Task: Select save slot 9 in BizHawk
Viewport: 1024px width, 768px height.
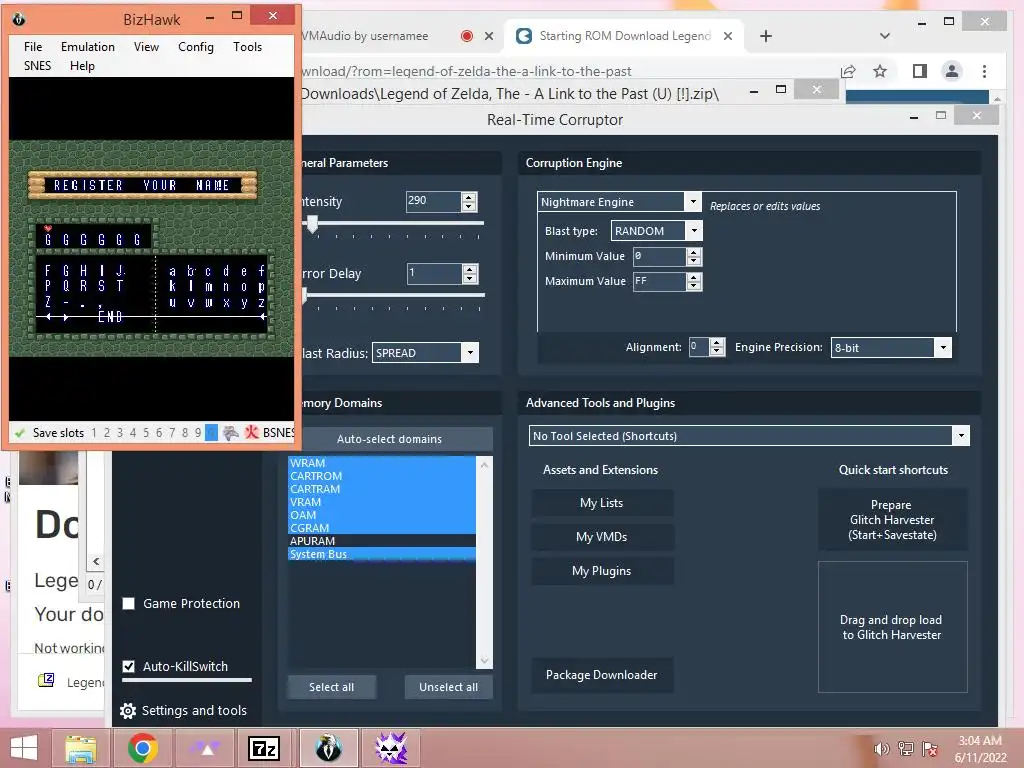Action: pos(198,432)
